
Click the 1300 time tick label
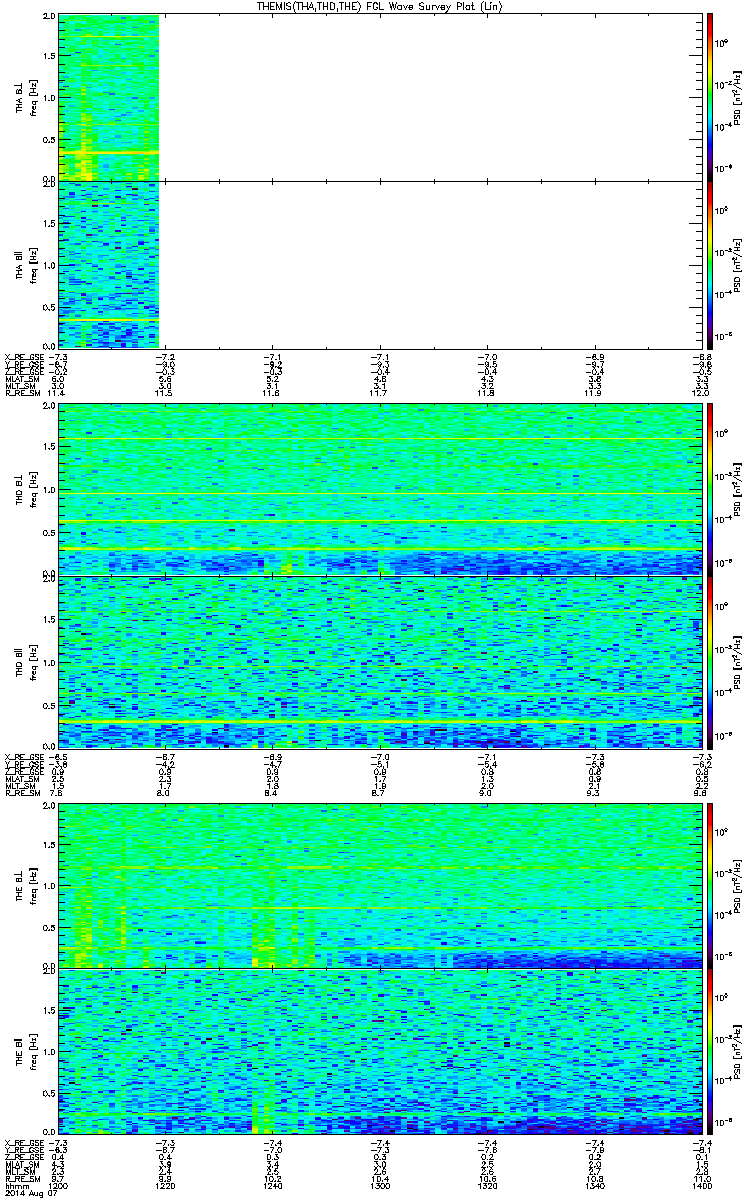point(379,1186)
